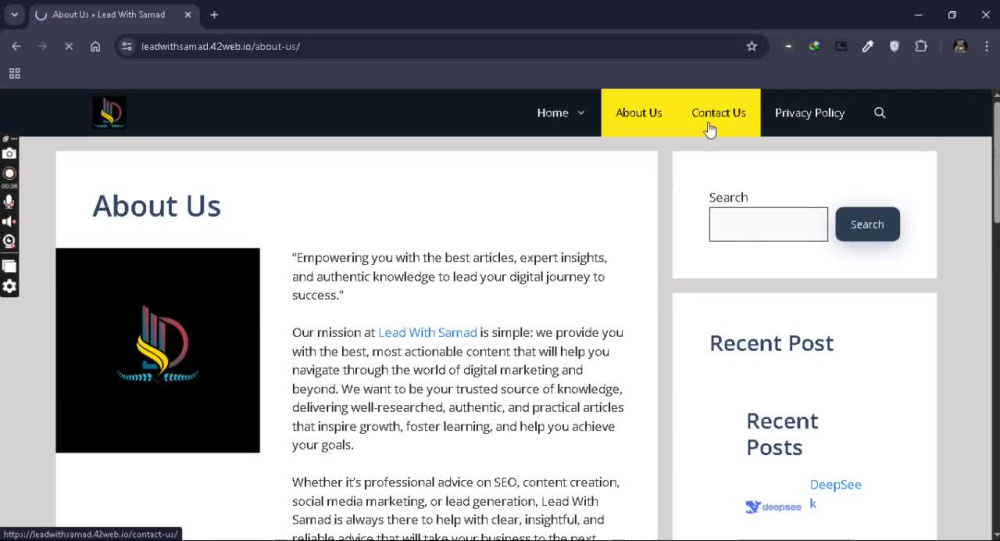Open the Chrome three-dot menu
Viewport: 1000px width, 541px height.
[986, 46]
